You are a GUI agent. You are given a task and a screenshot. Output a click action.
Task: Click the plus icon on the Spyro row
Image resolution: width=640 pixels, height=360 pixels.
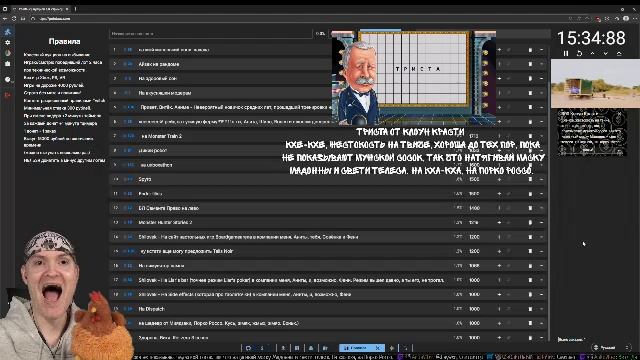(x=499, y=180)
